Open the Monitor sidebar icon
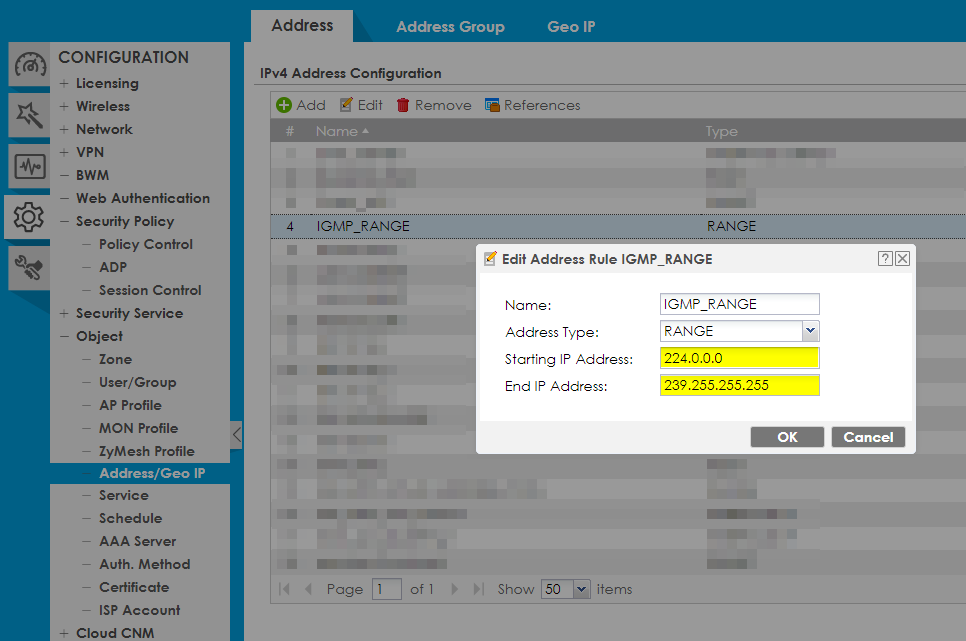 point(30,166)
